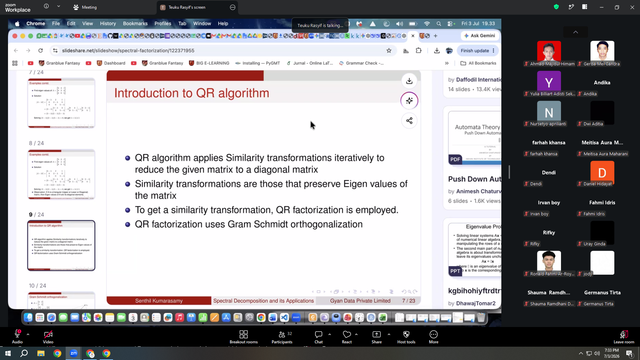Open the Participants list
This screenshot has width=640, height=360.
pos(282,337)
